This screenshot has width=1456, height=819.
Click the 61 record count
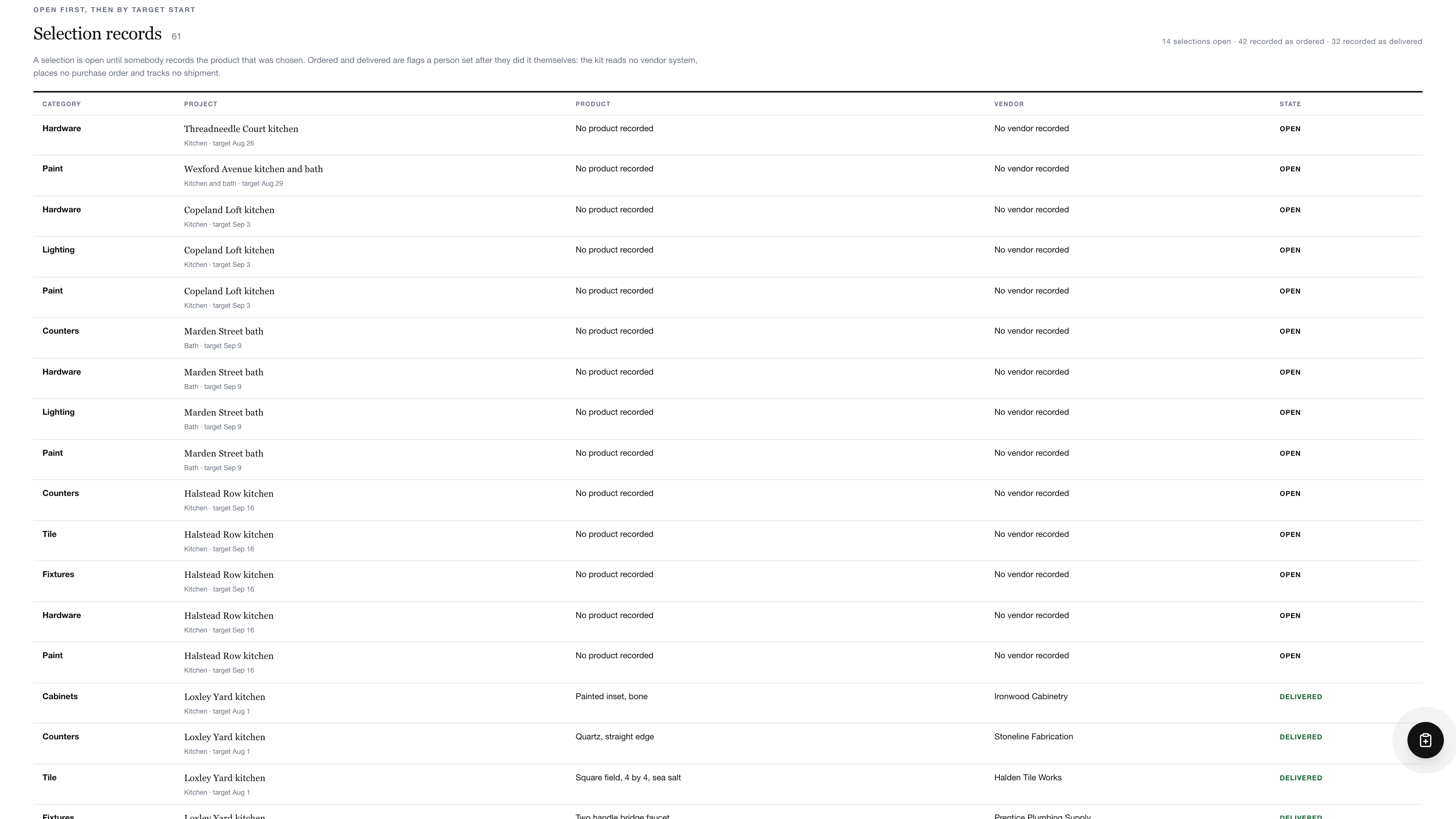coord(176,37)
